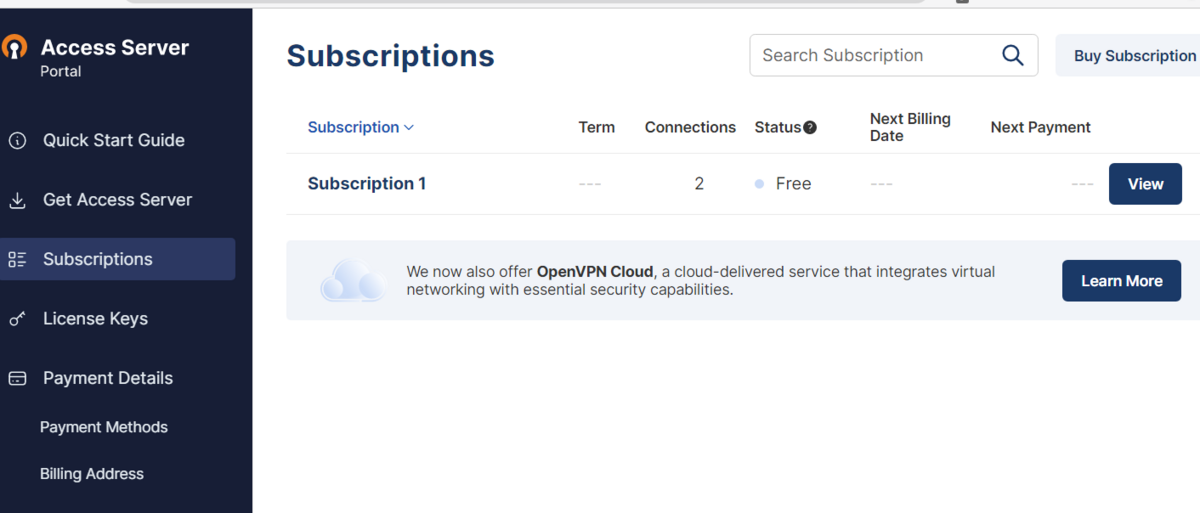Click the OpenVPN Access Server logo icon
Screen dimensions: 1200x513
14,47
